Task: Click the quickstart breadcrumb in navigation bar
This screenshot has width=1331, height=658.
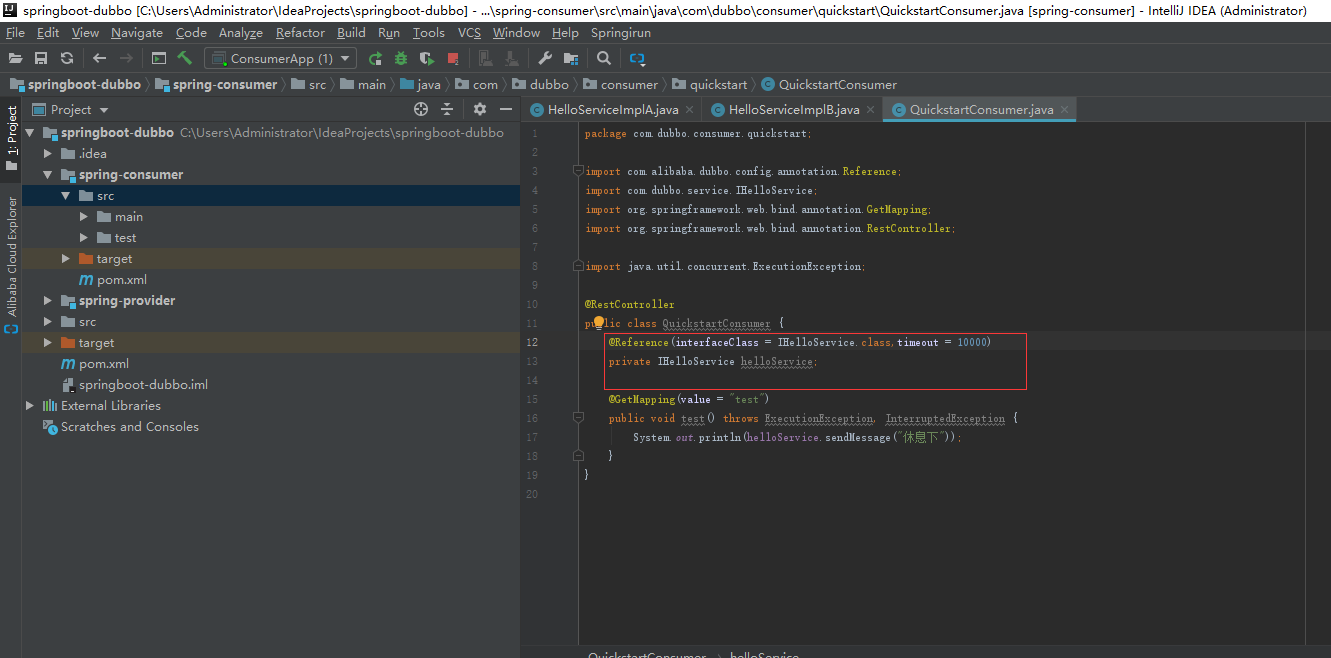Action: pos(718,85)
